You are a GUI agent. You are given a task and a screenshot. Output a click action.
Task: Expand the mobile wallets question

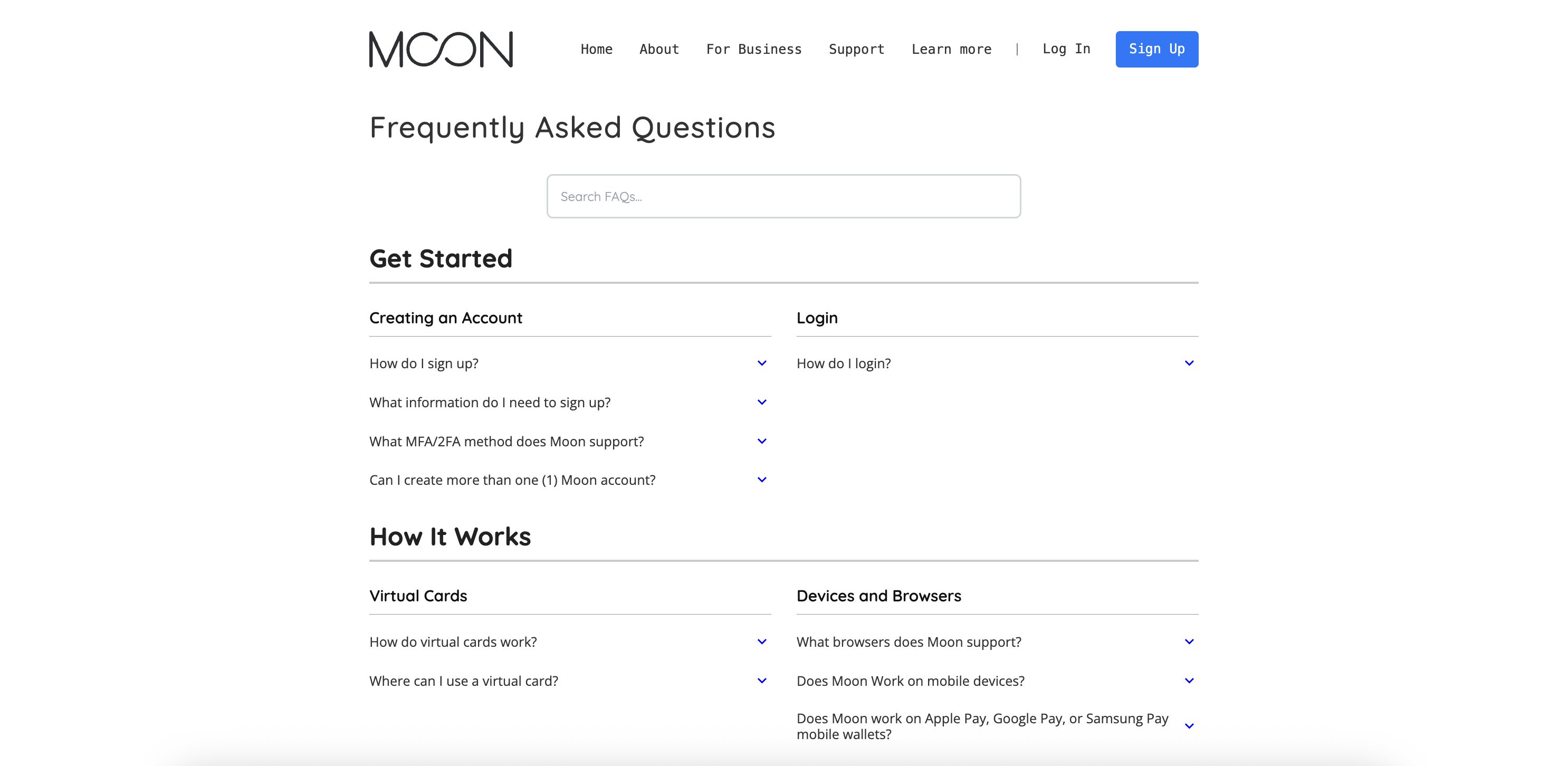coord(1189,725)
